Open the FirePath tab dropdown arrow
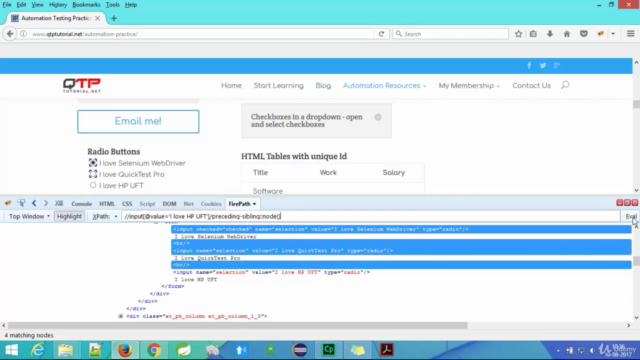 [254, 204]
